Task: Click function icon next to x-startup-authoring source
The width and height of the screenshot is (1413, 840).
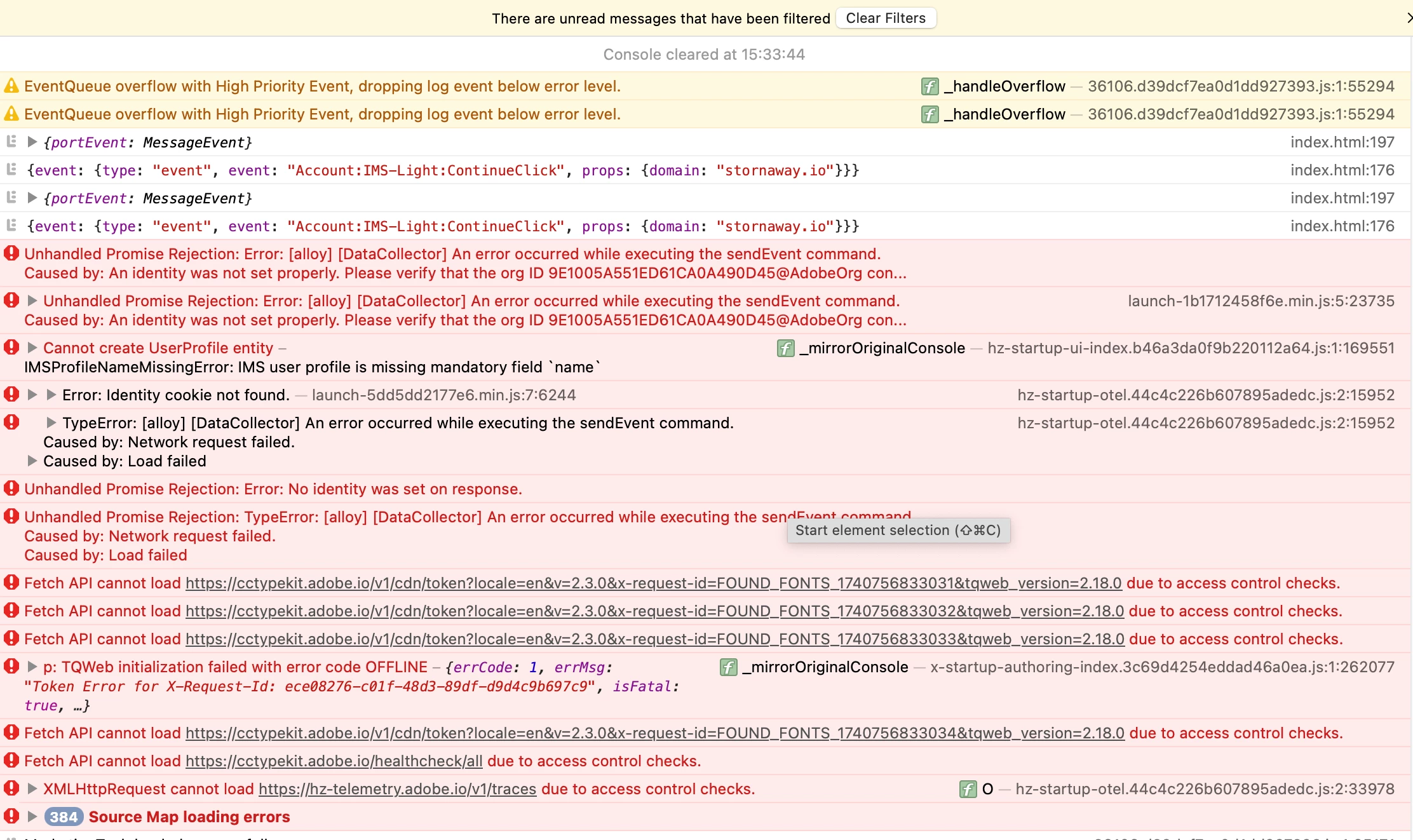Action: click(x=728, y=667)
